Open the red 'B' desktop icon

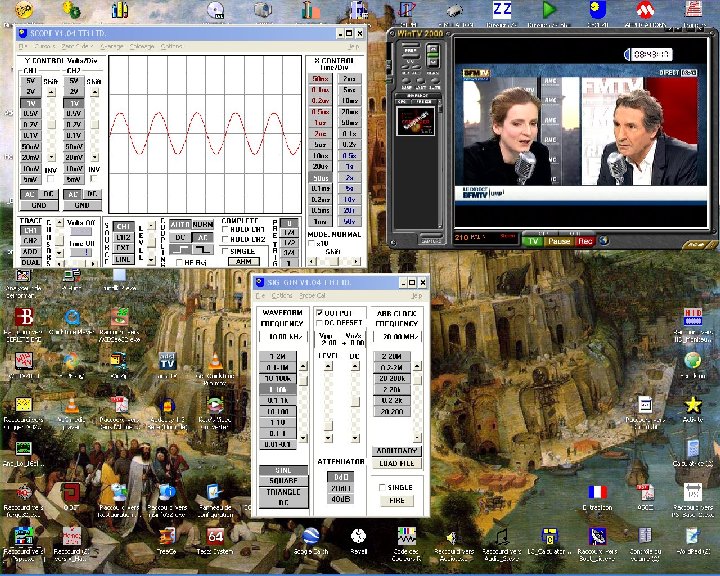coord(24,317)
